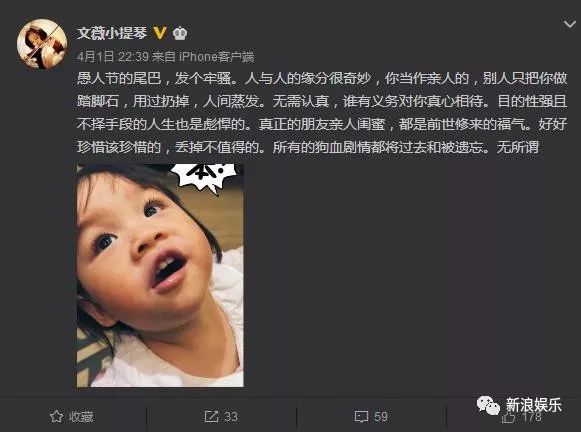Screen dimensions: 581x432
Task: Click the comment bubble icon
Action: pos(361,417)
